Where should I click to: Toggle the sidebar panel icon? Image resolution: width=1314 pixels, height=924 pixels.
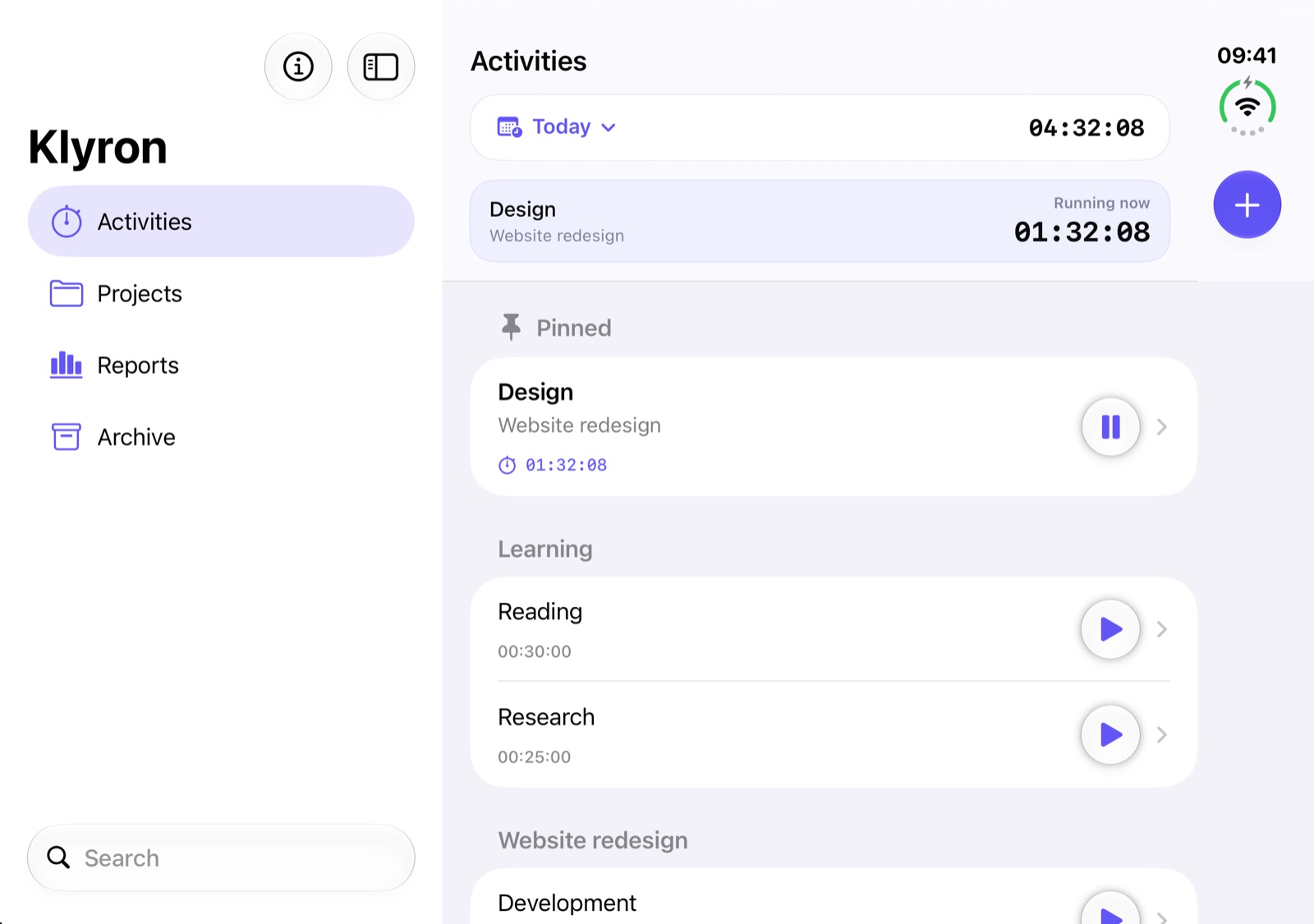coord(381,67)
